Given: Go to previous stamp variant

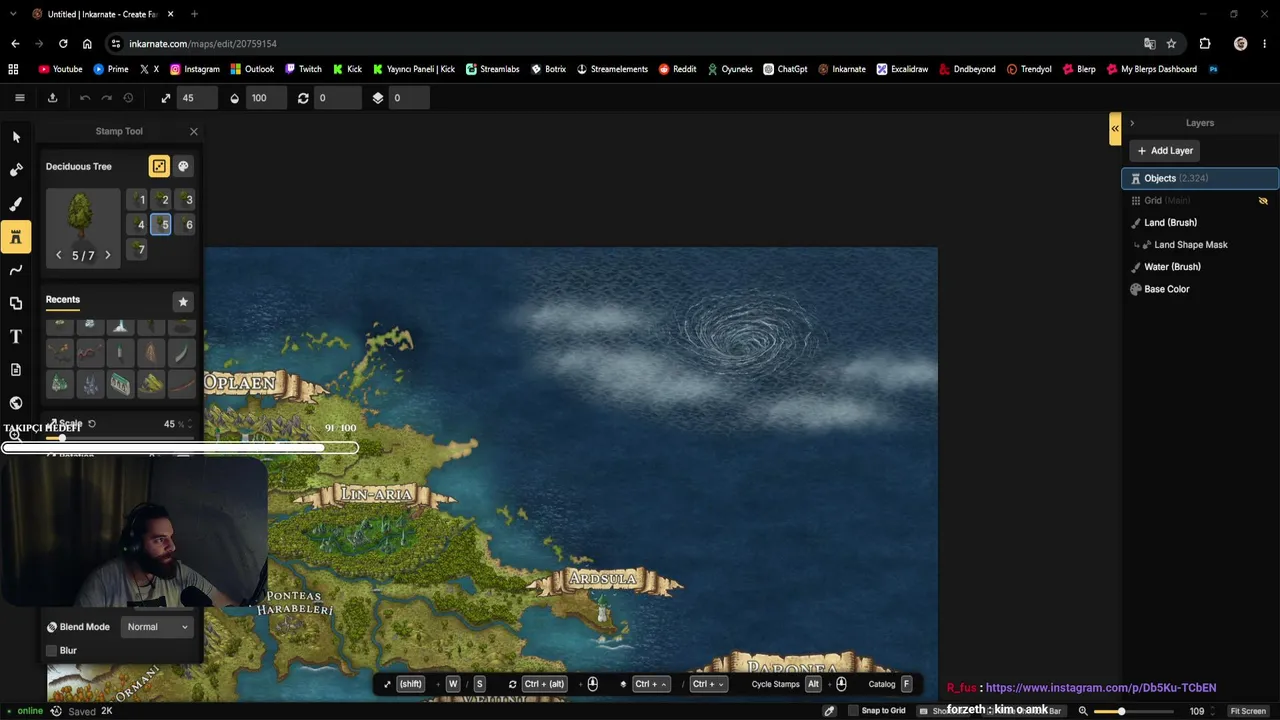Looking at the screenshot, I should tap(59, 255).
